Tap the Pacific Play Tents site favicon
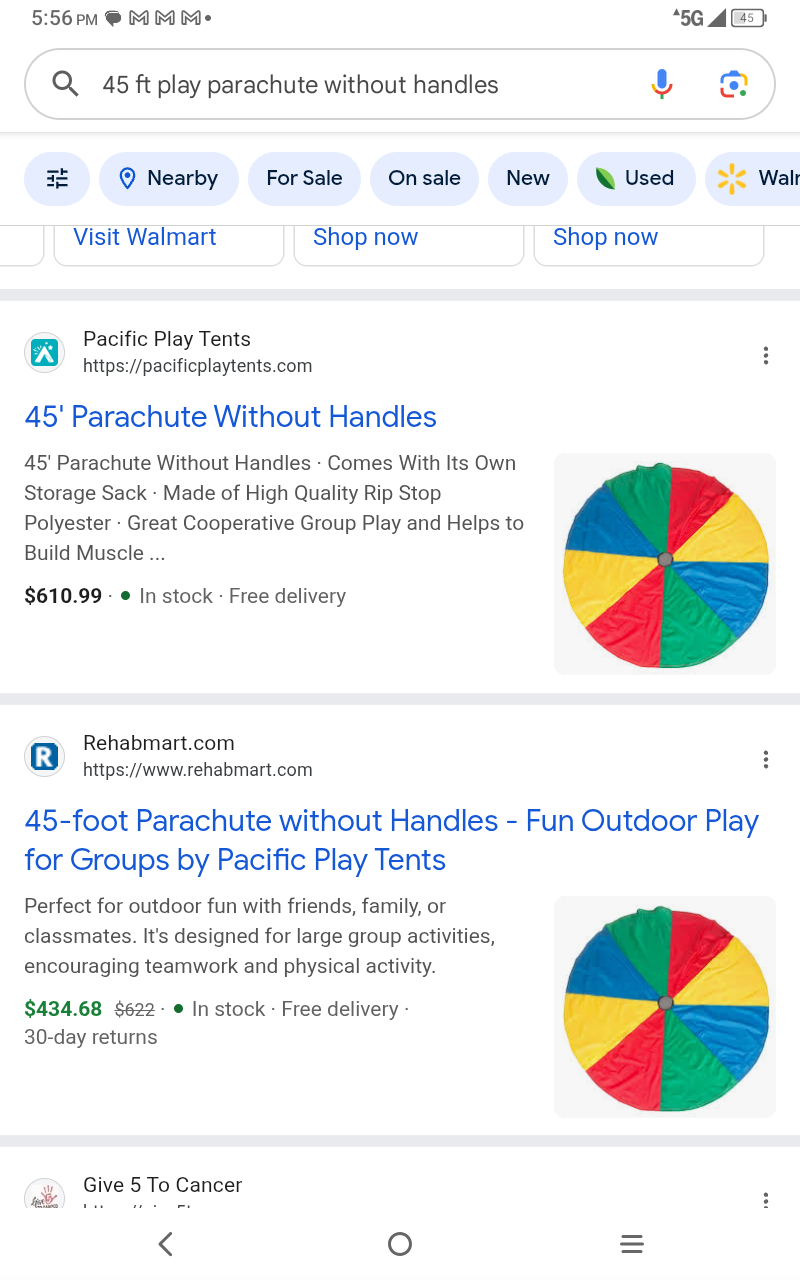The image size is (800, 1280). click(44, 352)
